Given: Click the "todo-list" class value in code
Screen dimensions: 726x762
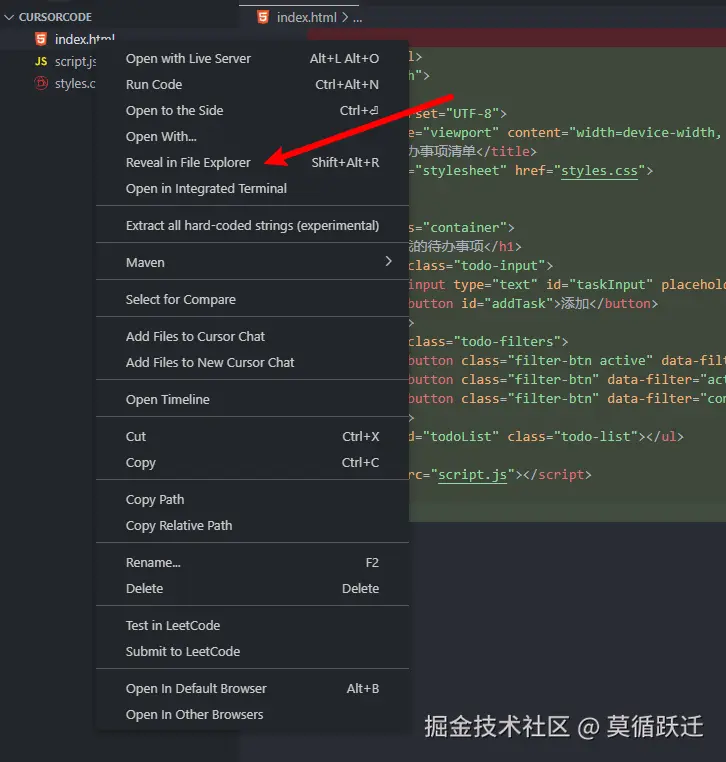Looking at the screenshot, I should 595,437.
